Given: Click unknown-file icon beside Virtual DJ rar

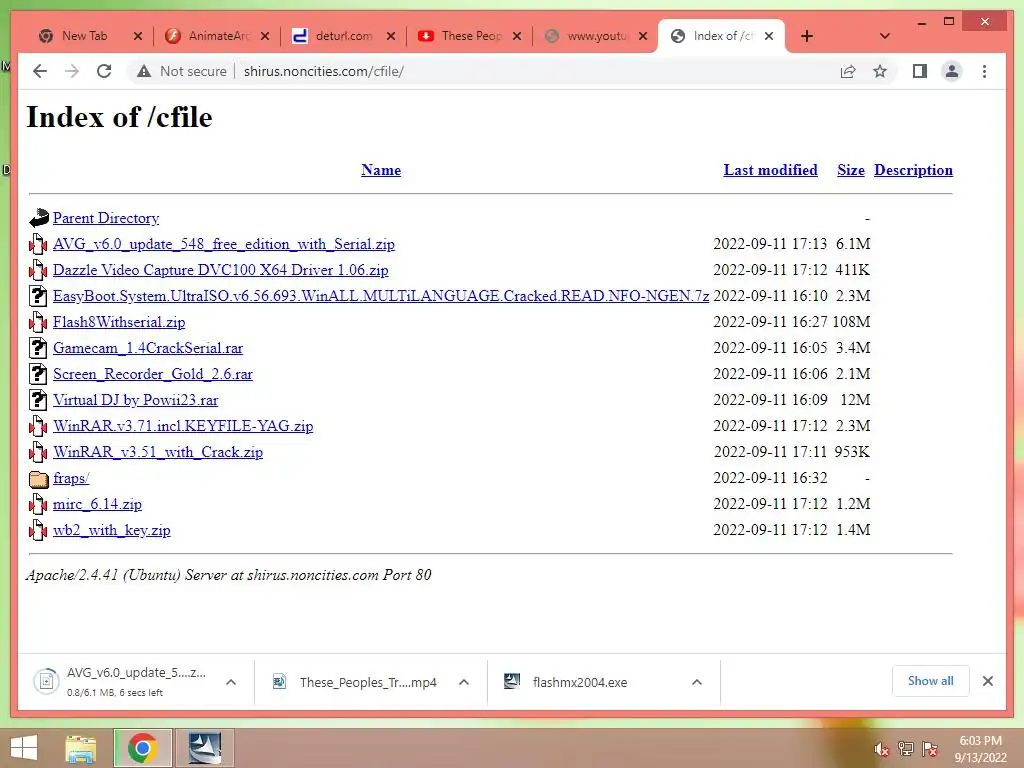Looking at the screenshot, I should [x=39, y=400].
